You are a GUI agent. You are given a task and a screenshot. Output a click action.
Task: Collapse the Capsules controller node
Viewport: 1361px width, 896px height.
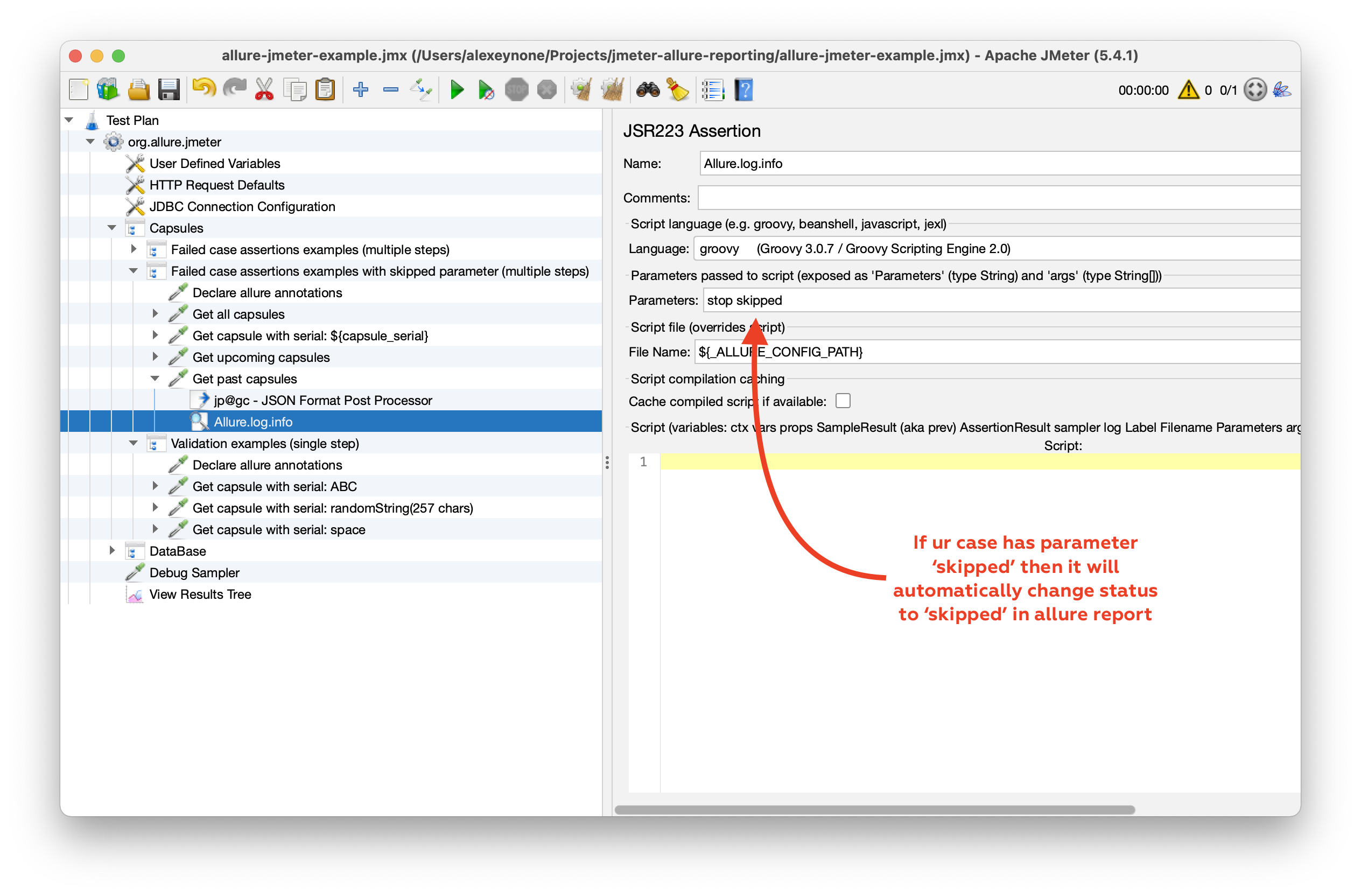click(x=112, y=228)
